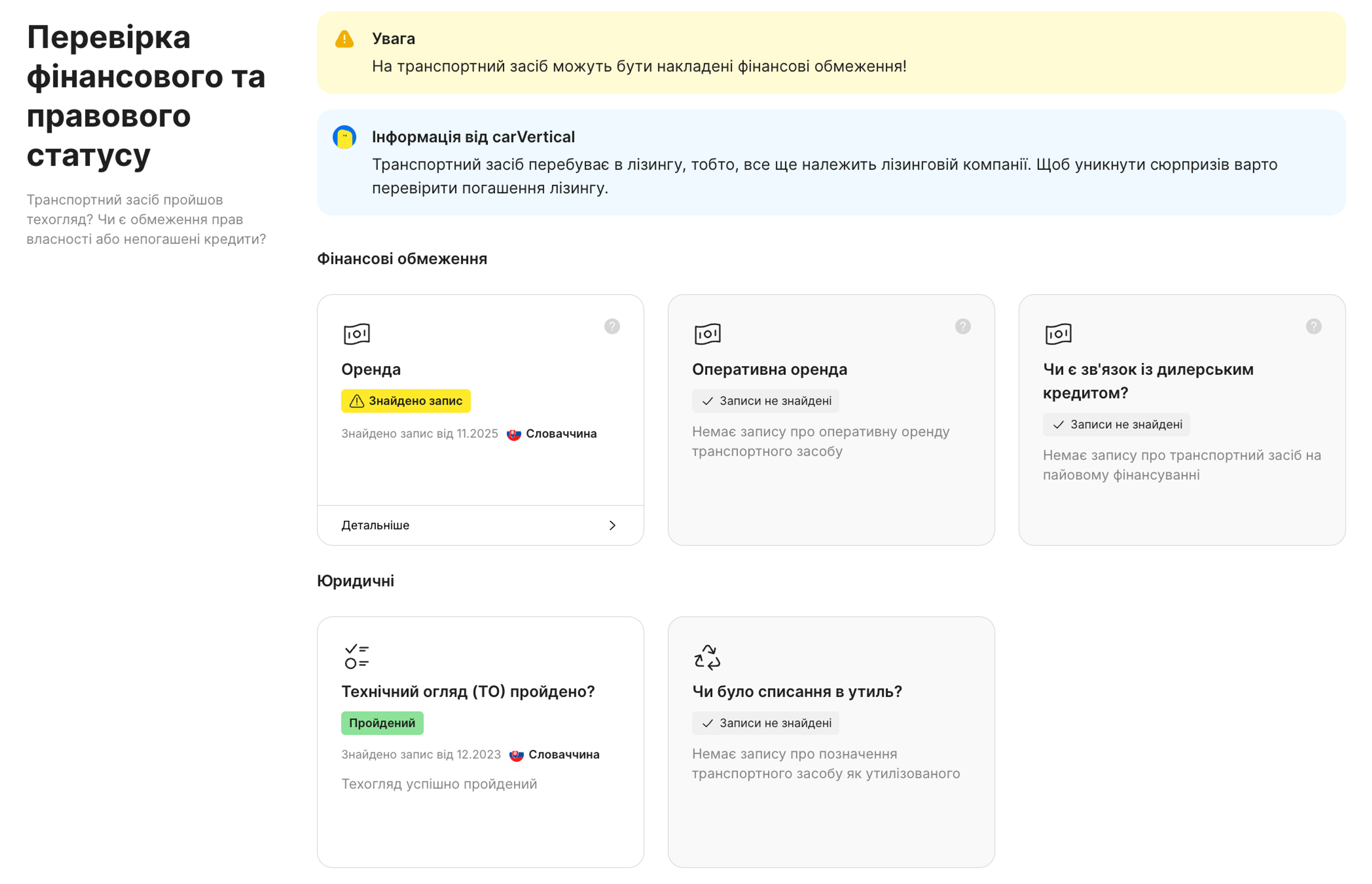The image size is (1372, 884).
Task: Click the banknote icon on Оренда card
Action: point(357,334)
